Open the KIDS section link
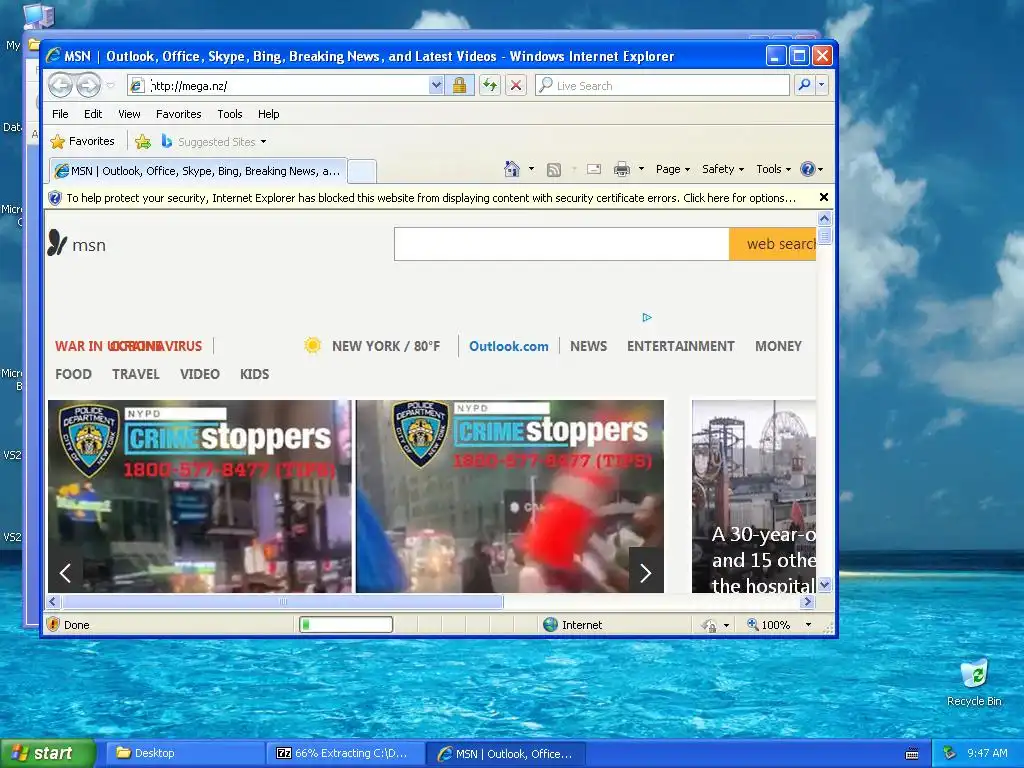The height and width of the screenshot is (768, 1024). click(254, 374)
